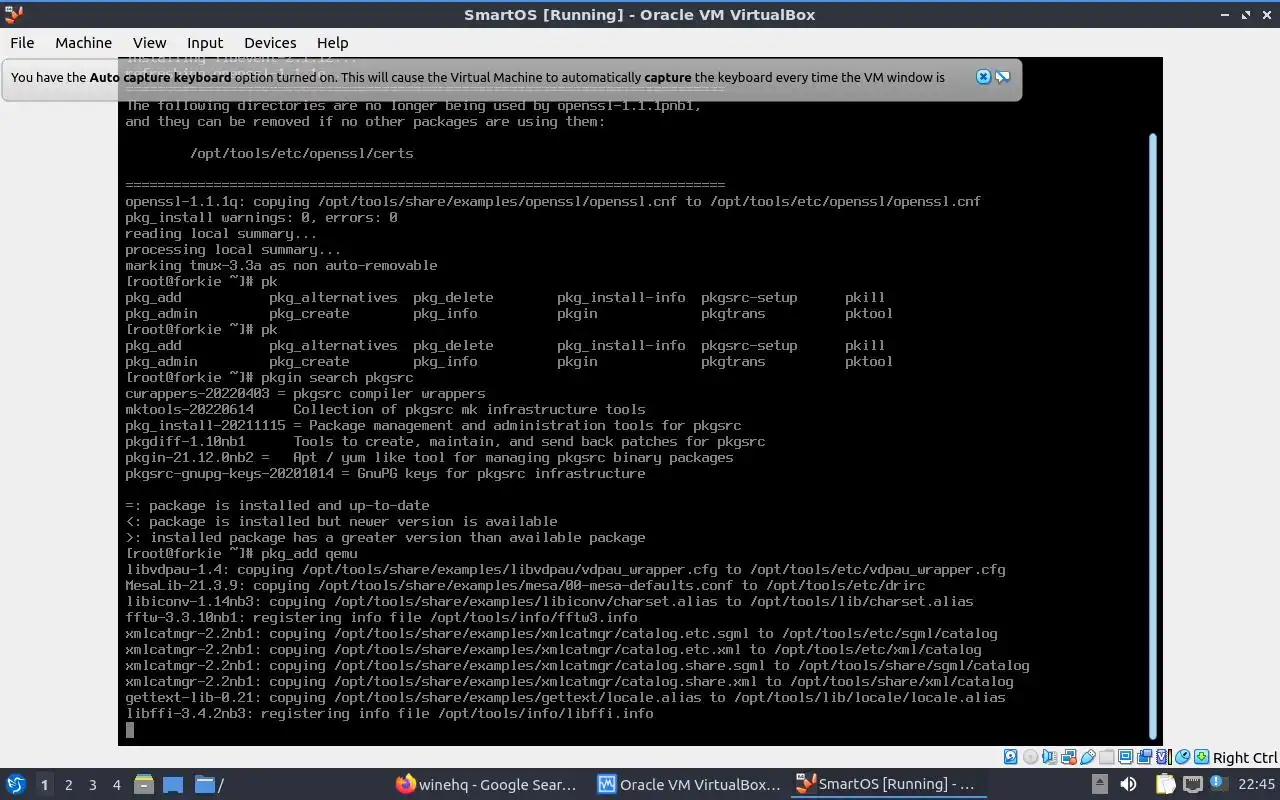1280x800 pixels.
Task: Click the eject removable media tray icon
Action: (1100, 784)
